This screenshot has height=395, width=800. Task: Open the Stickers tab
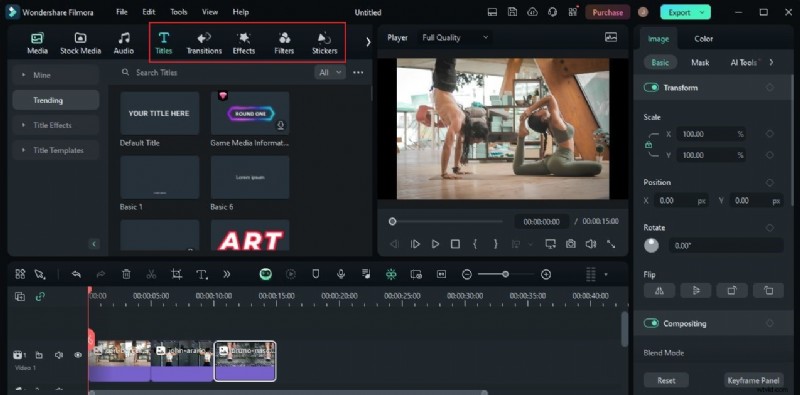[x=324, y=43]
